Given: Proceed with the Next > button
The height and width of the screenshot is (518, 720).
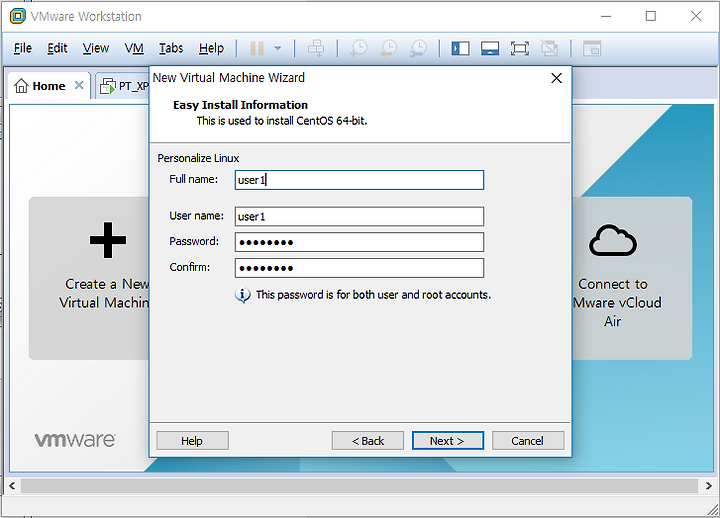Looking at the screenshot, I should click(448, 441).
